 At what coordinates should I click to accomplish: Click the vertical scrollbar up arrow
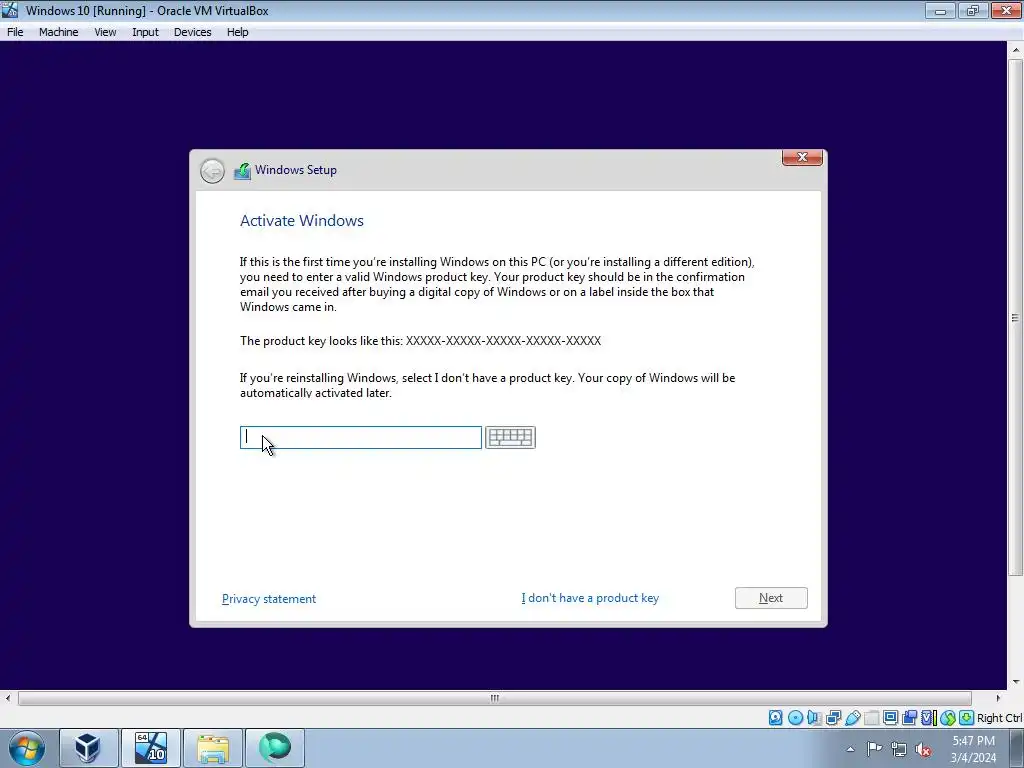(x=1015, y=50)
